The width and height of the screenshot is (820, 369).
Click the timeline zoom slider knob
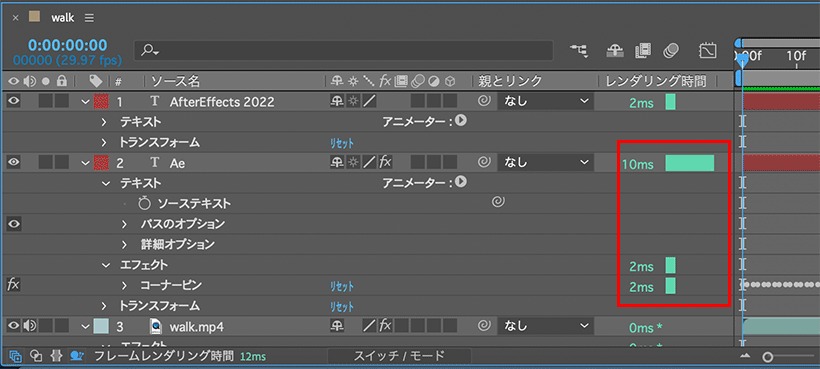tap(767, 356)
